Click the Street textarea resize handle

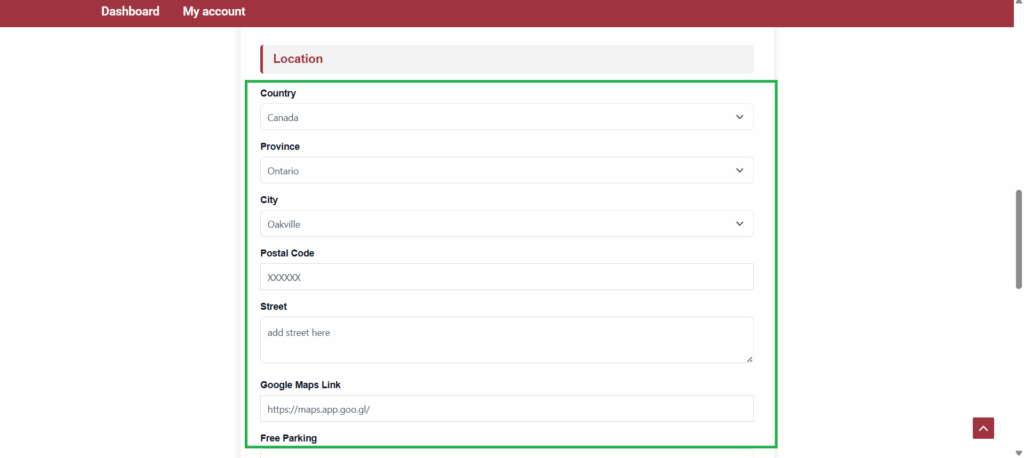pos(748,358)
